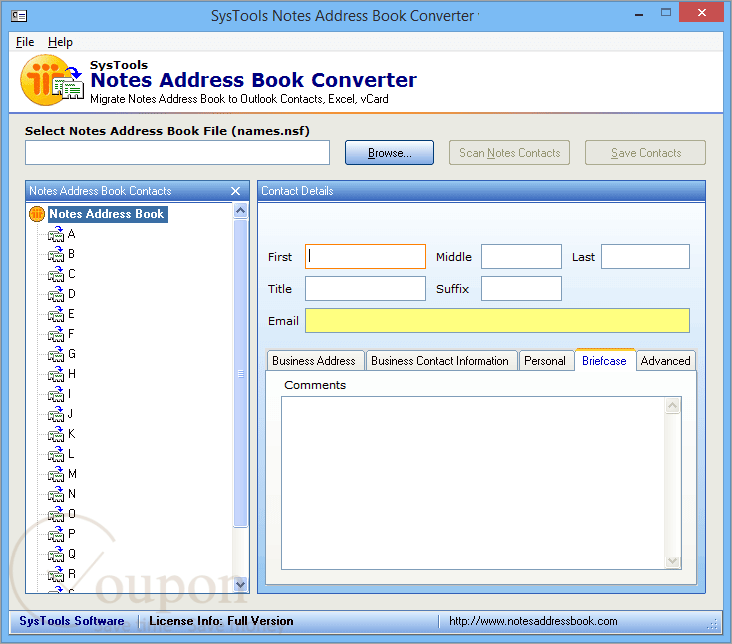
Task: Click the contact icon beside letter L
Action: 56,454
